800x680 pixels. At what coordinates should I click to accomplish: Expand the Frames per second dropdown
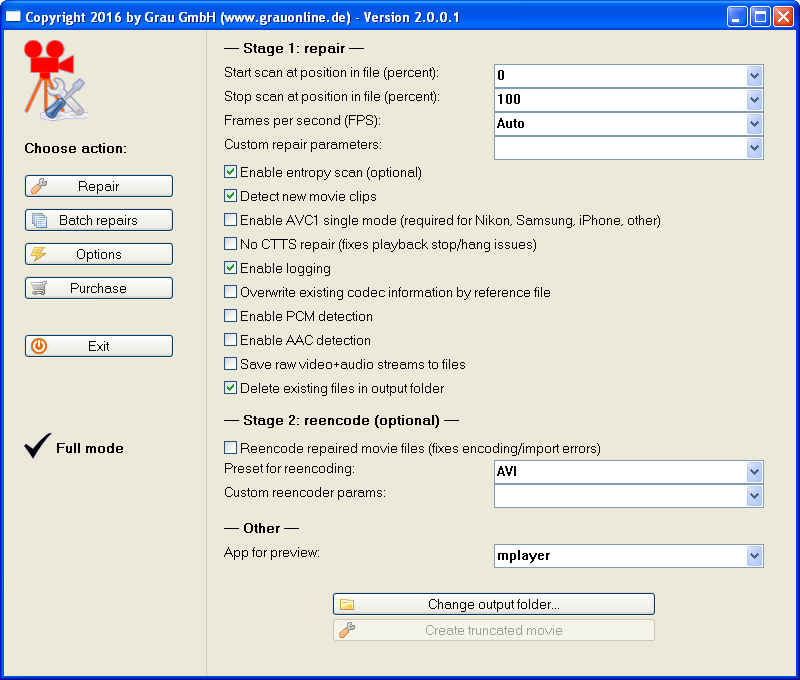click(x=754, y=124)
